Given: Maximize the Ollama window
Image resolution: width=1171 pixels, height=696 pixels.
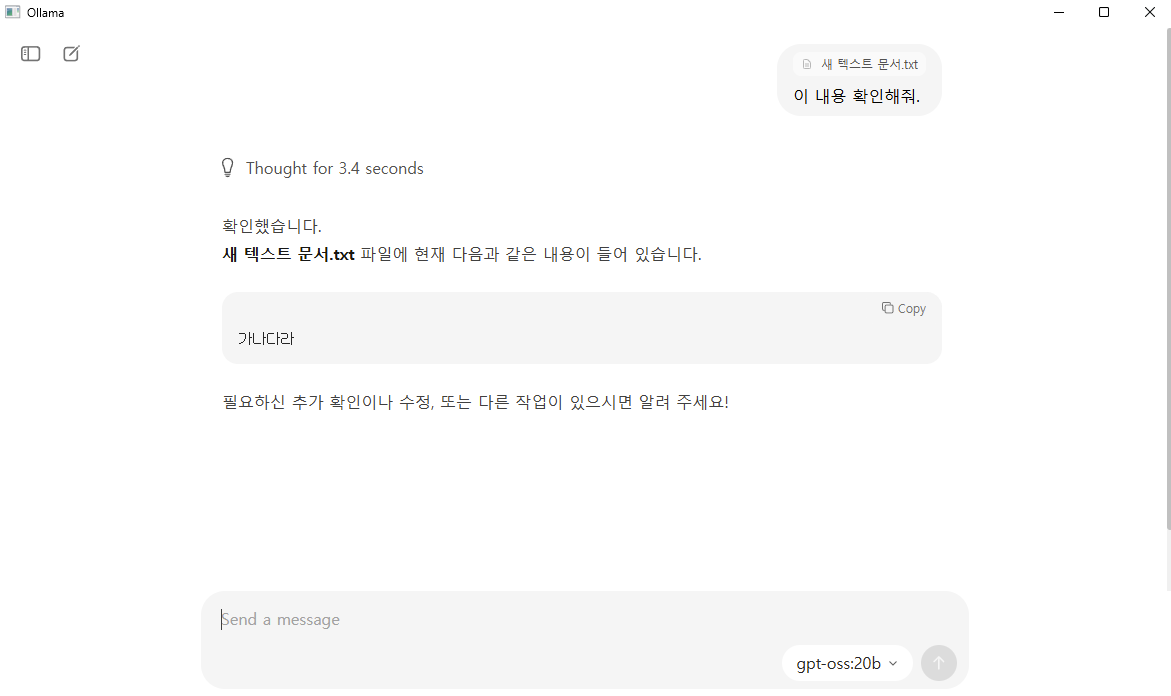Looking at the screenshot, I should point(1104,12).
